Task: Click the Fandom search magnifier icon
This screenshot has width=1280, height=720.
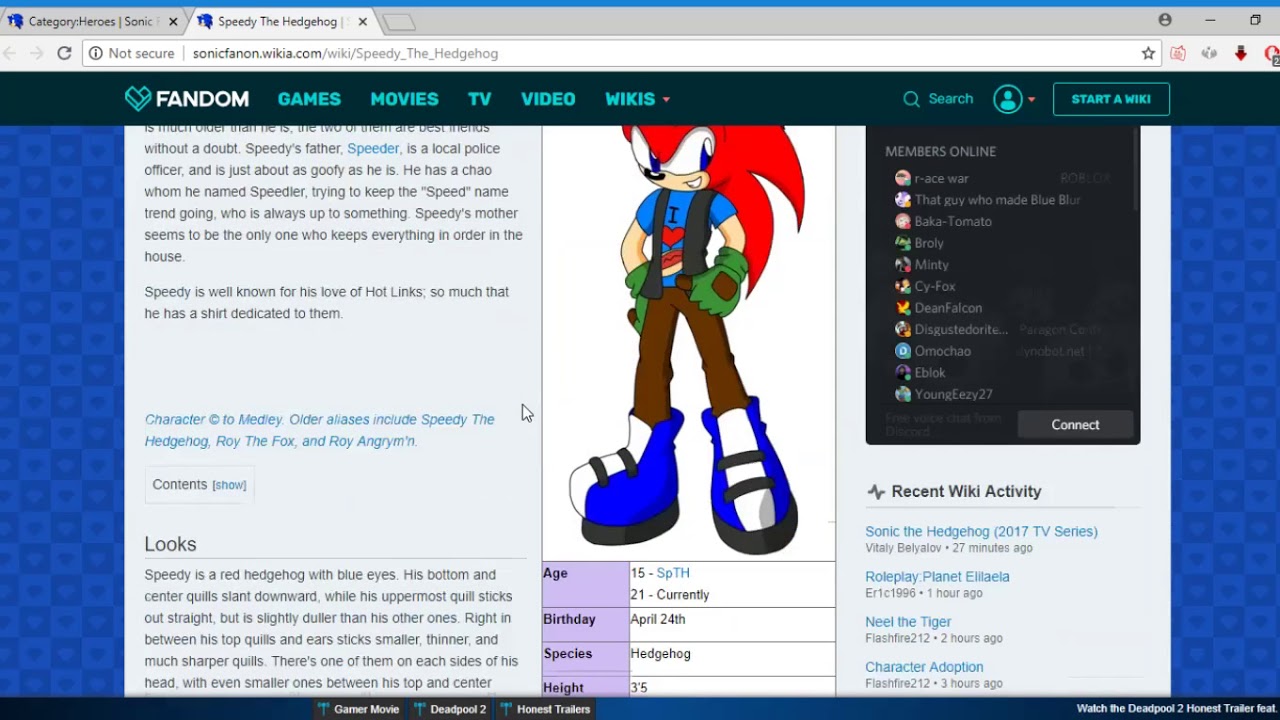Action: tap(911, 99)
